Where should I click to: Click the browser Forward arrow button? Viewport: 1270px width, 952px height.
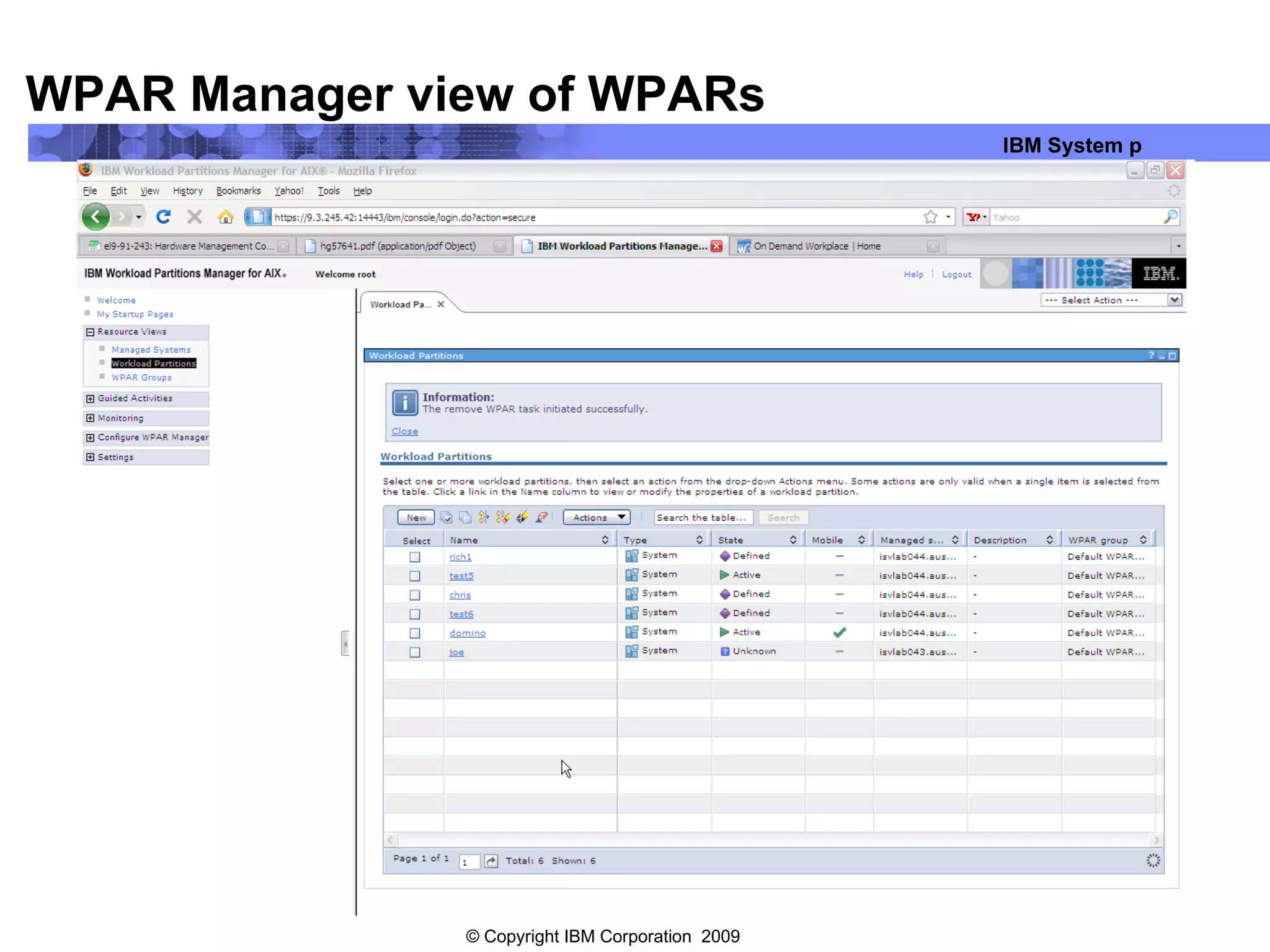(x=122, y=217)
